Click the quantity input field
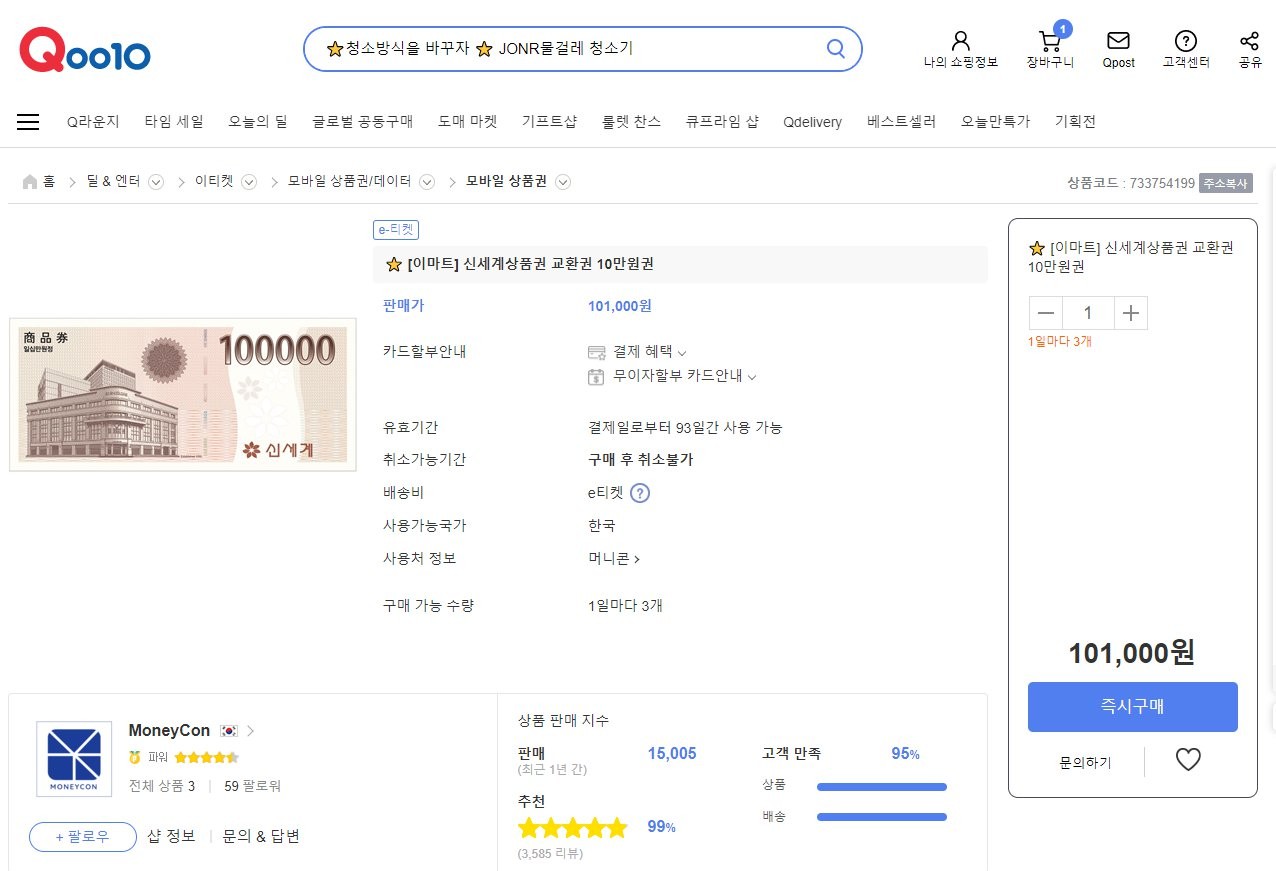The height and width of the screenshot is (871, 1276). [x=1088, y=314]
